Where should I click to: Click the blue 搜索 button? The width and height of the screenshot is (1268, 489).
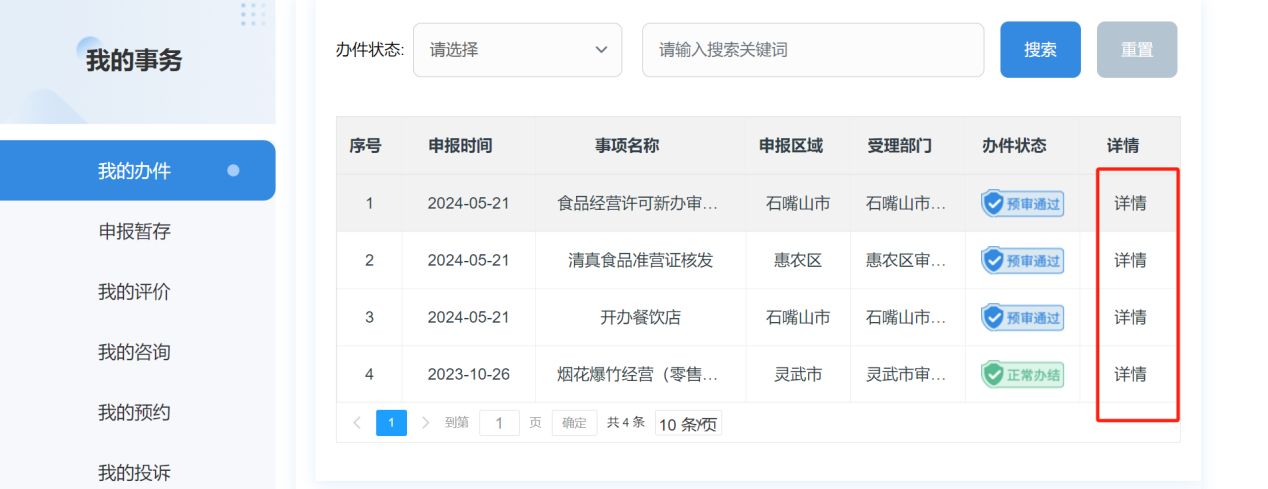coord(1040,50)
